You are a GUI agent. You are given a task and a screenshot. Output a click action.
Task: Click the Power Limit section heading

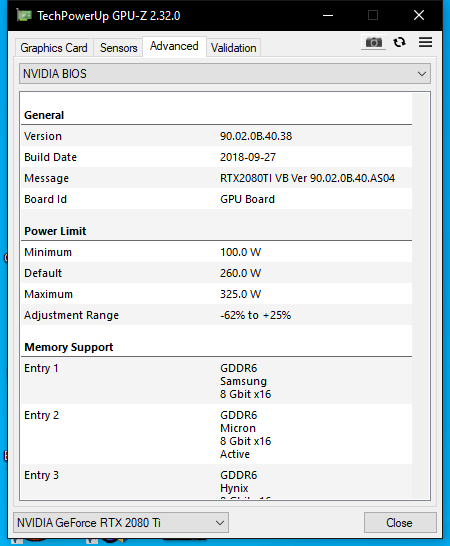(x=55, y=231)
